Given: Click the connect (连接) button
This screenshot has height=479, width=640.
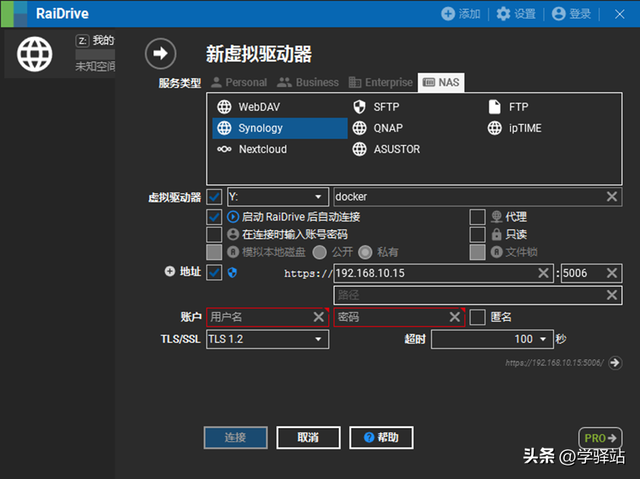Looking at the screenshot, I should pos(236,437).
